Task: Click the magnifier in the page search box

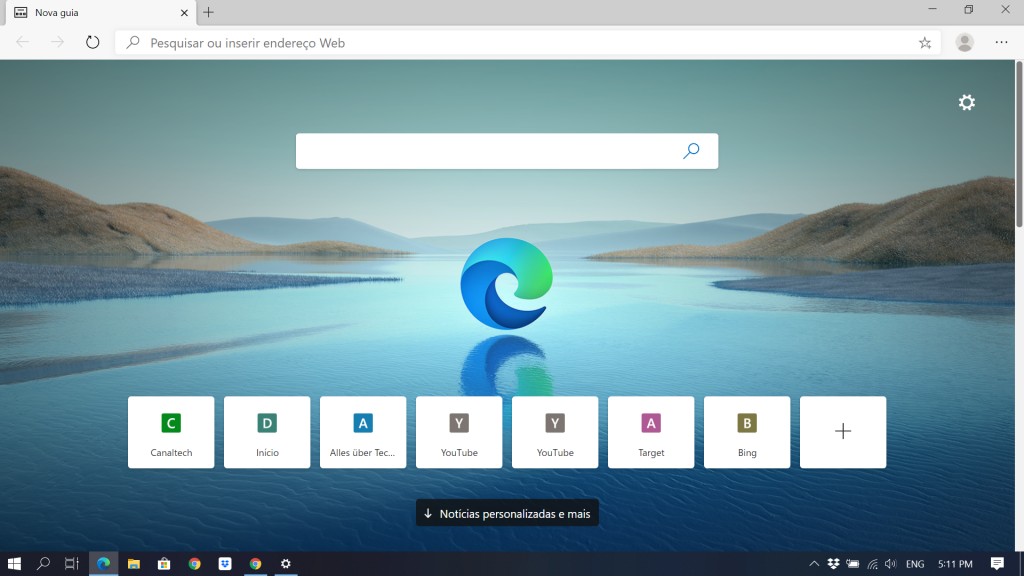Action: point(691,151)
